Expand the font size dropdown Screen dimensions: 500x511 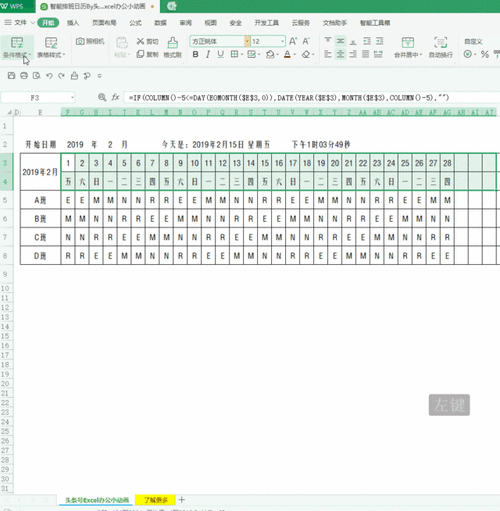pyautogui.click(x=282, y=41)
